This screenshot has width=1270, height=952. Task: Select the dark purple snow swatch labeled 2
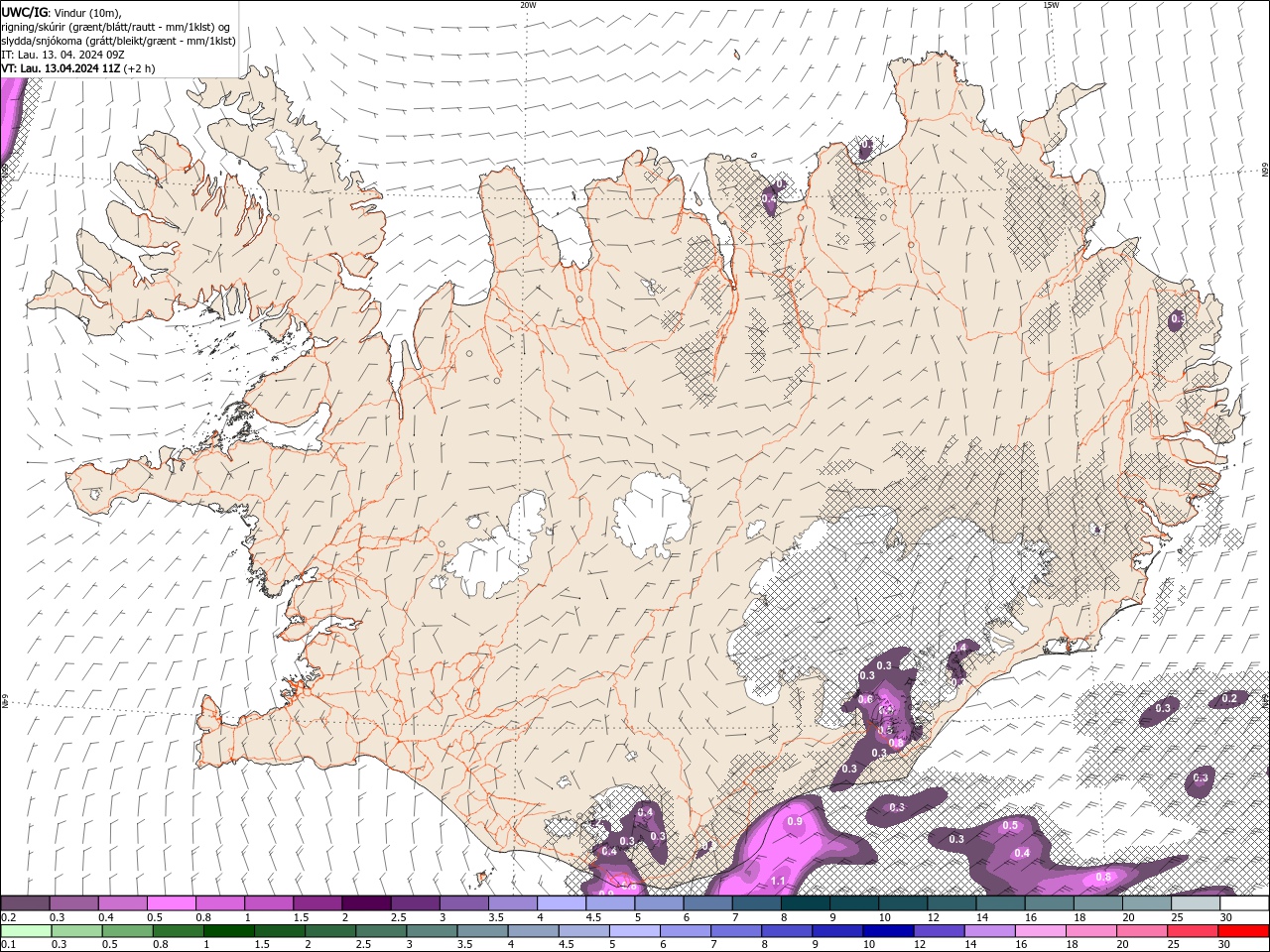[x=366, y=903]
